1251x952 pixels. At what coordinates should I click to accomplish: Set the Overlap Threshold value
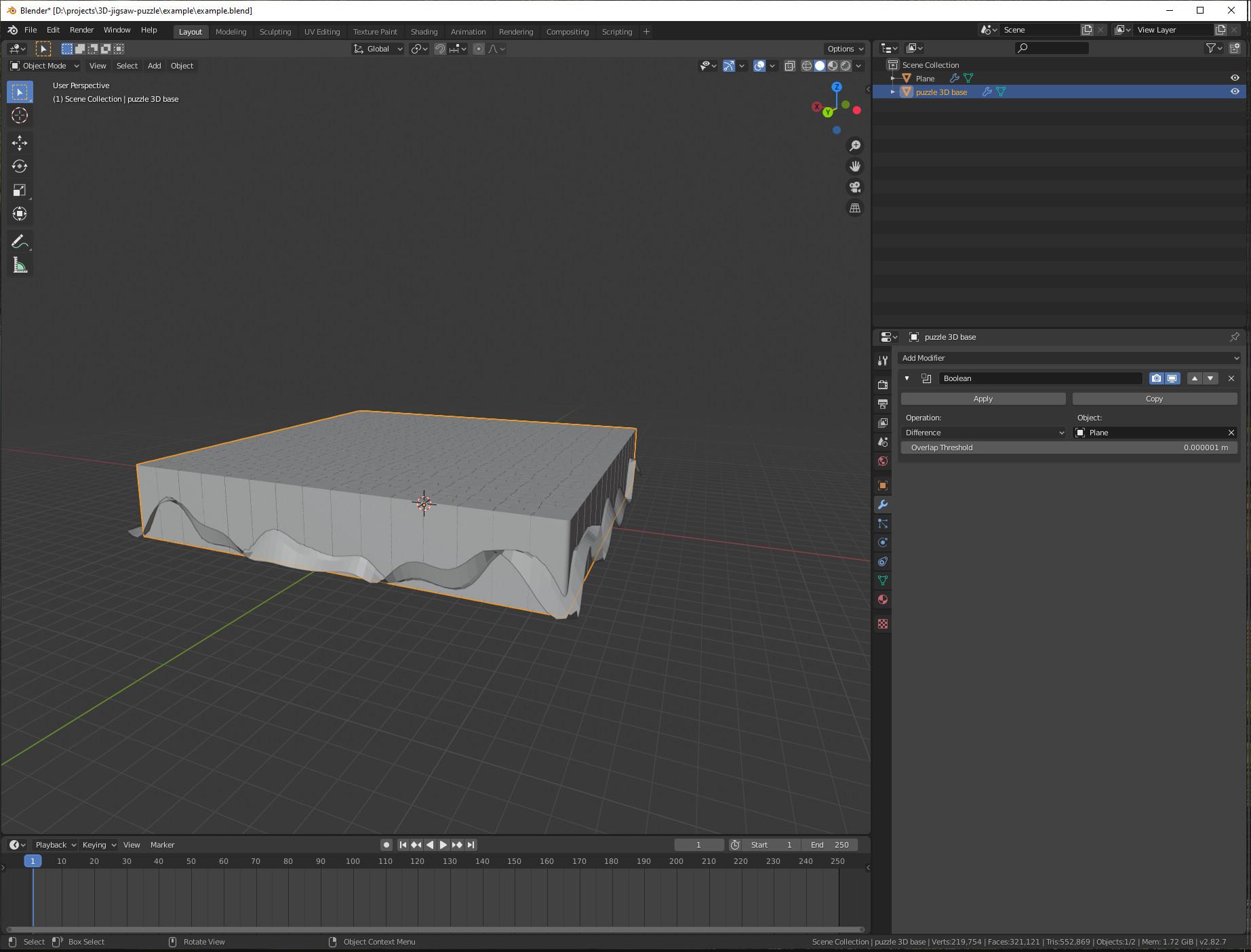(x=1069, y=448)
